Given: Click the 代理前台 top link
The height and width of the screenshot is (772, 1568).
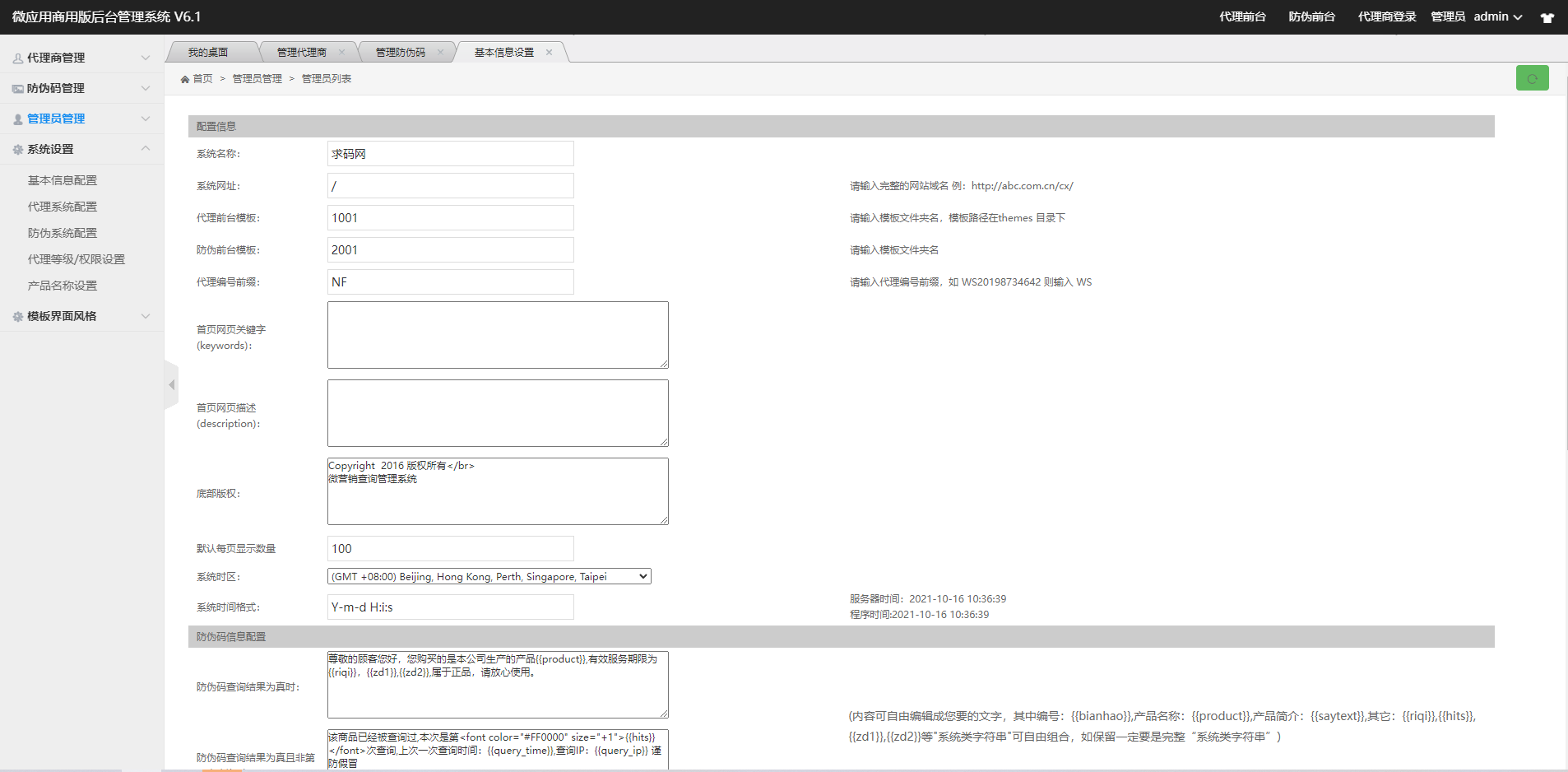Looking at the screenshot, I should coord(1242,16).
